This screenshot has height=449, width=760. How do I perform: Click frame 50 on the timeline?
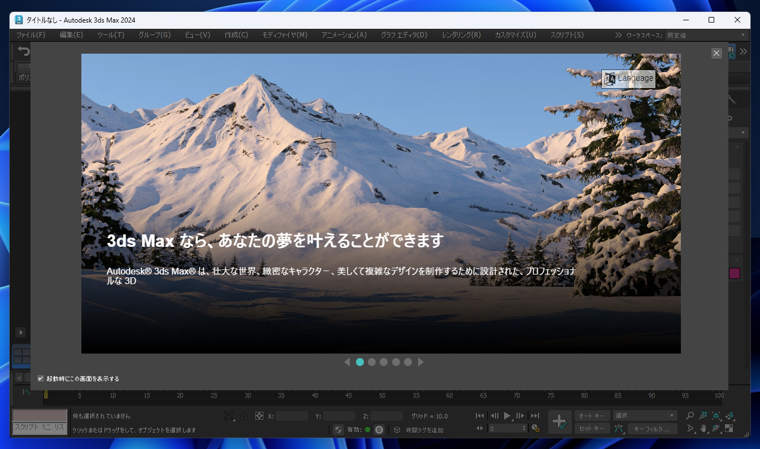[x=382, y=396]
